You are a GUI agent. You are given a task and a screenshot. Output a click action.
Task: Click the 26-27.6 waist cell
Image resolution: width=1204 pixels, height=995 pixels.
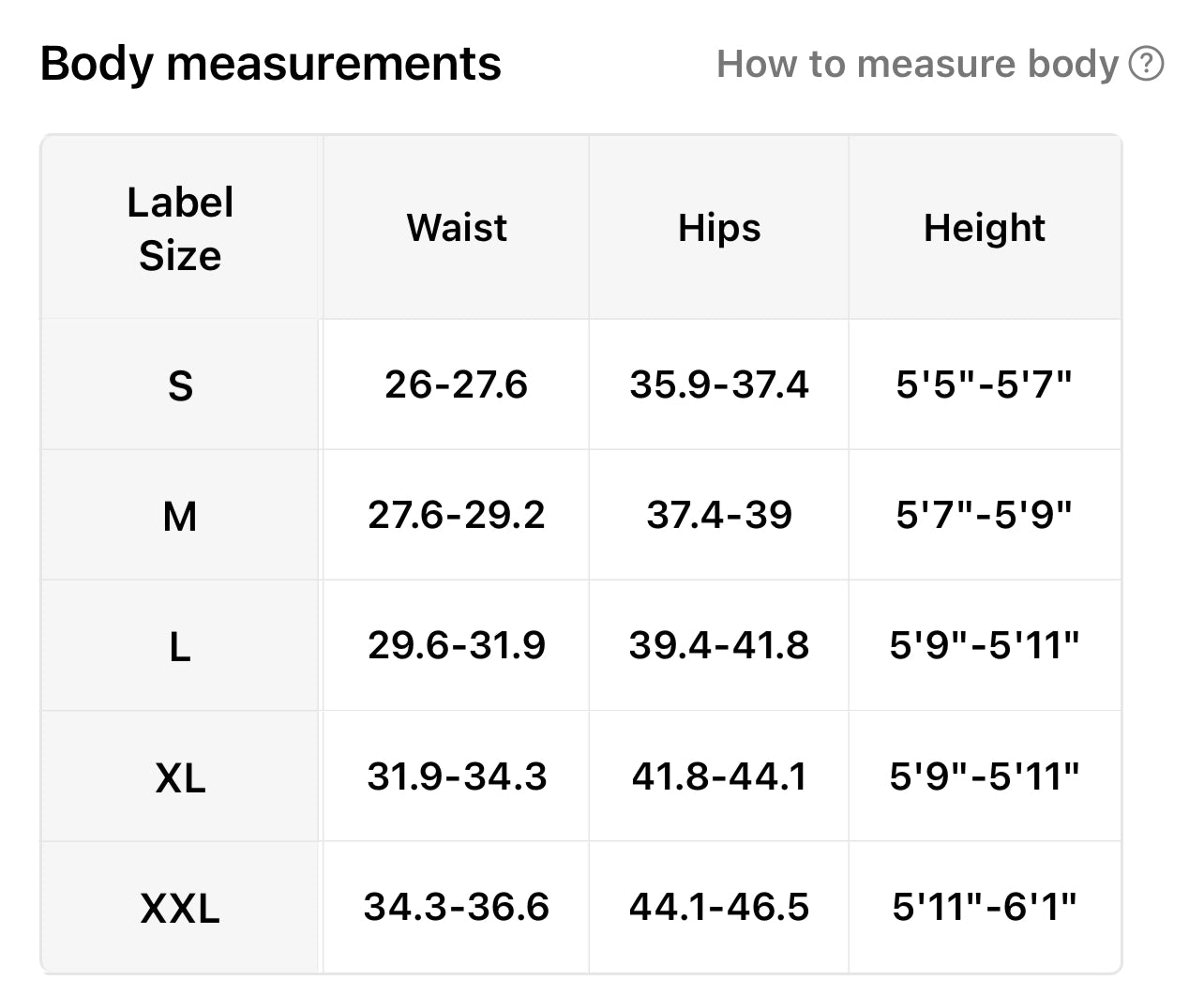point(457,384)
